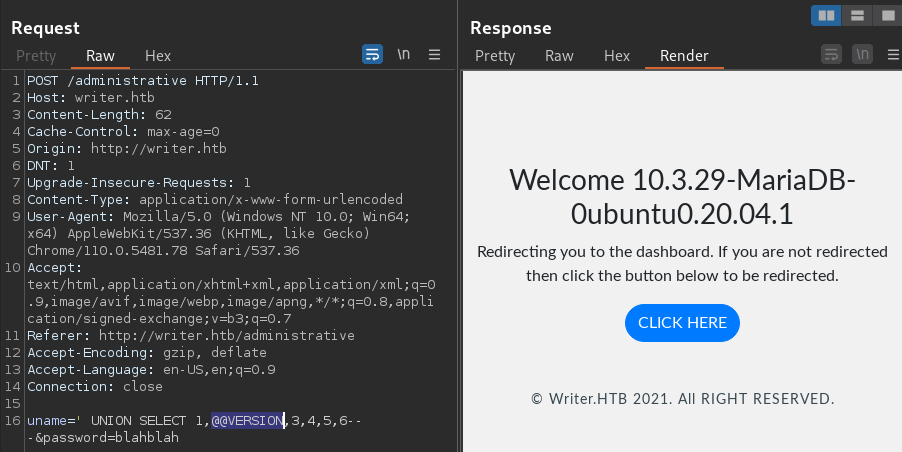Switch Response view to Pretty tab

click(495, 56)
